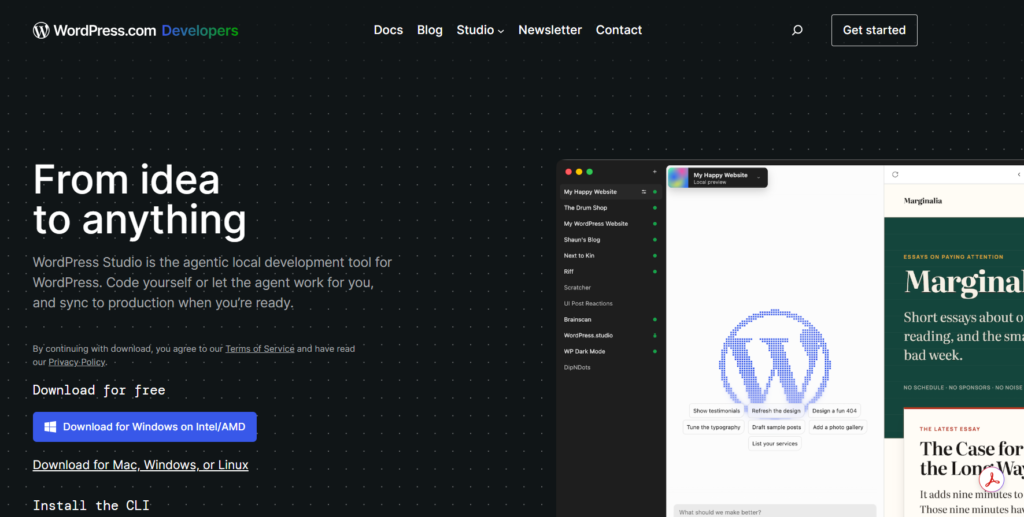Viewport: 1024px width, 517px height.
Task: Open the WordPress.com Developers home logo
Action: click(135, 30)
